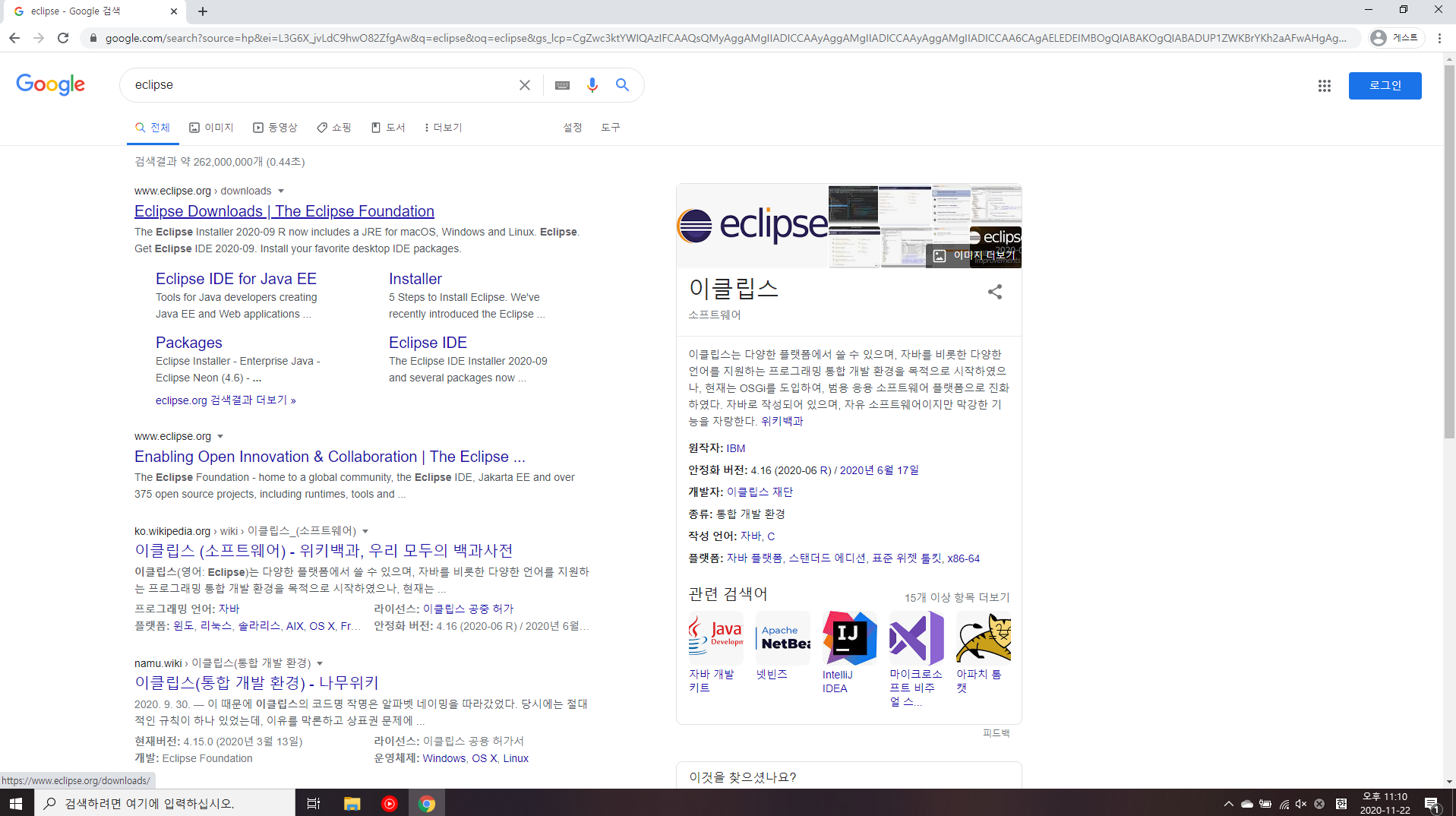Screen dimensions: 1456x816
Task: Expand dropdown next to ko.wikipedia.org result
Action: [x=365, y=531]
